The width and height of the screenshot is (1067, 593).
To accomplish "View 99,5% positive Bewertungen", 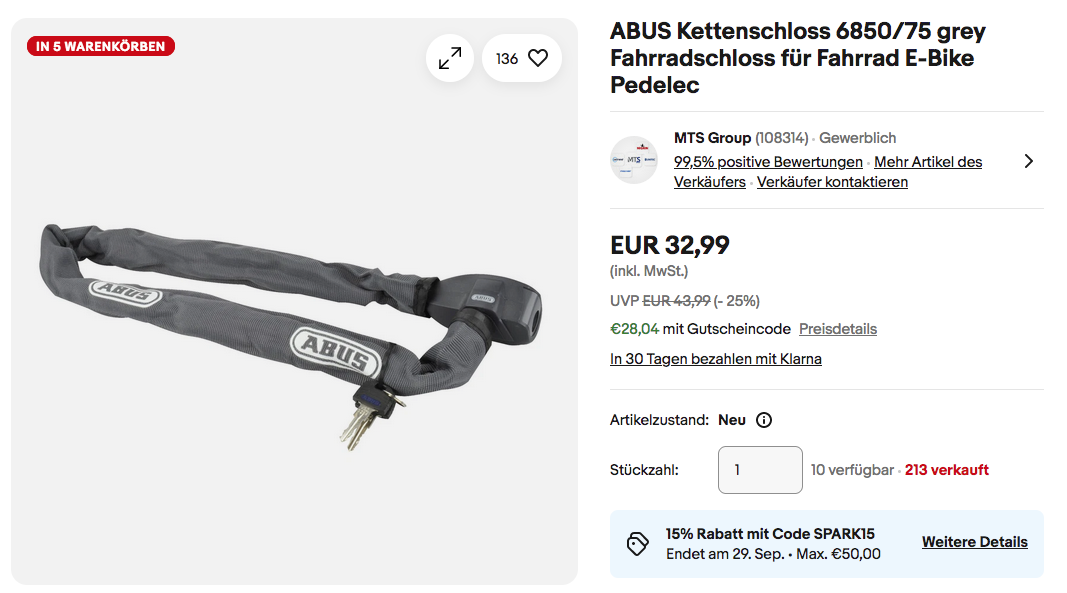I will (x=768, y=162).
